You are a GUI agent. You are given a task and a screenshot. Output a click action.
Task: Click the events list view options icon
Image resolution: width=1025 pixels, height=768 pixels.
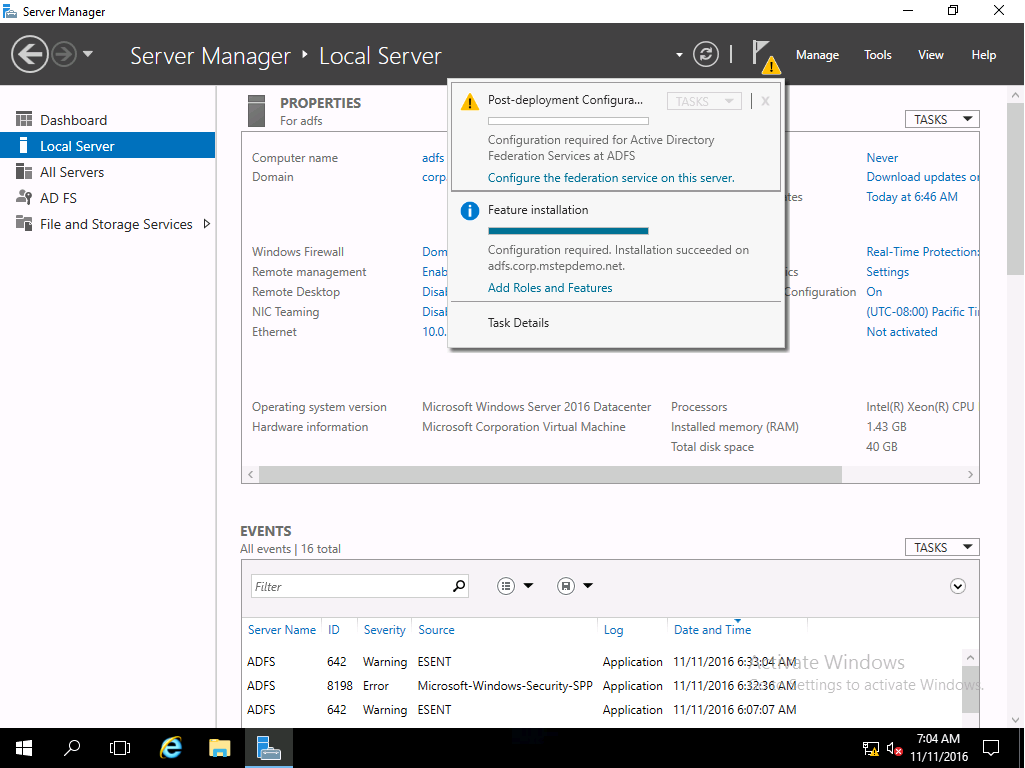507,586
